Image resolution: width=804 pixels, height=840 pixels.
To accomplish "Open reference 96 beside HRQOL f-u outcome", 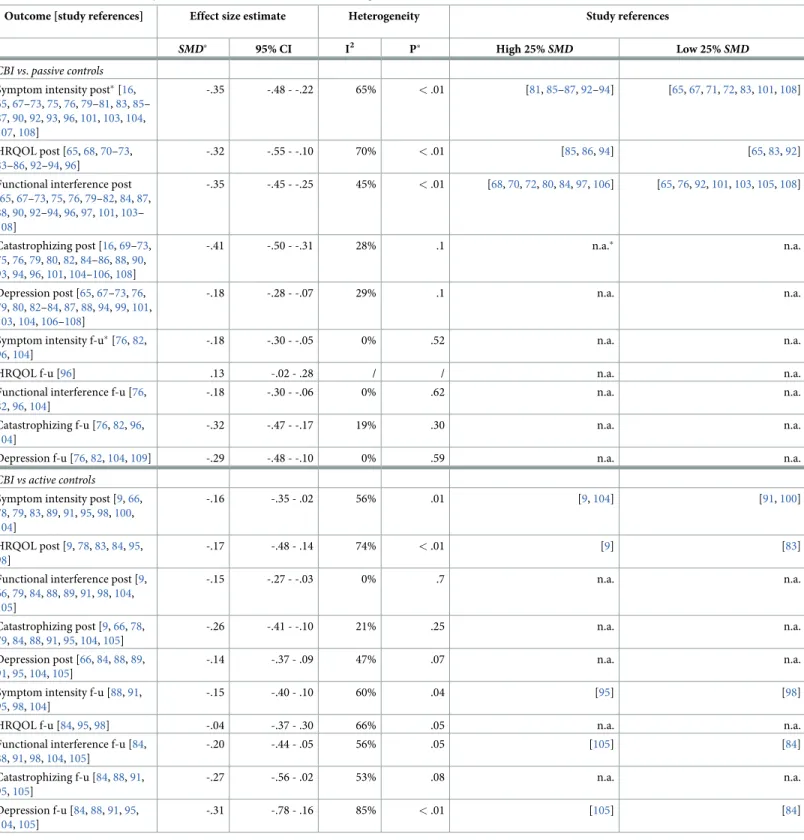I will click(x=66, y=373).
